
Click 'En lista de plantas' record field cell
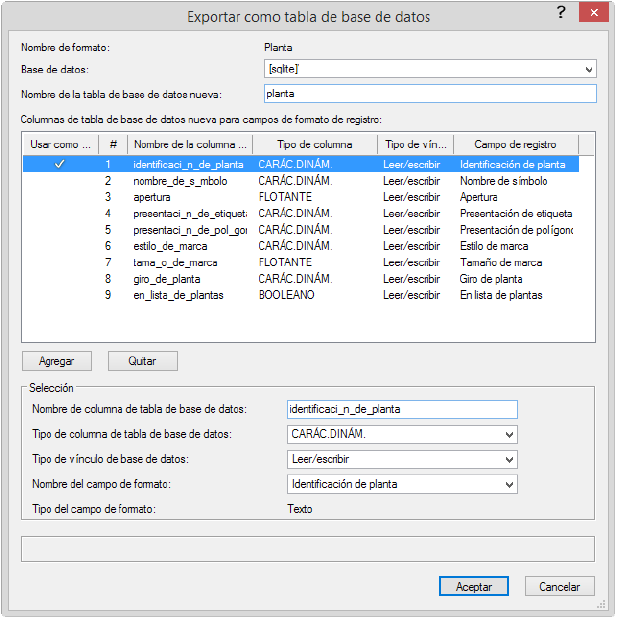501,295
